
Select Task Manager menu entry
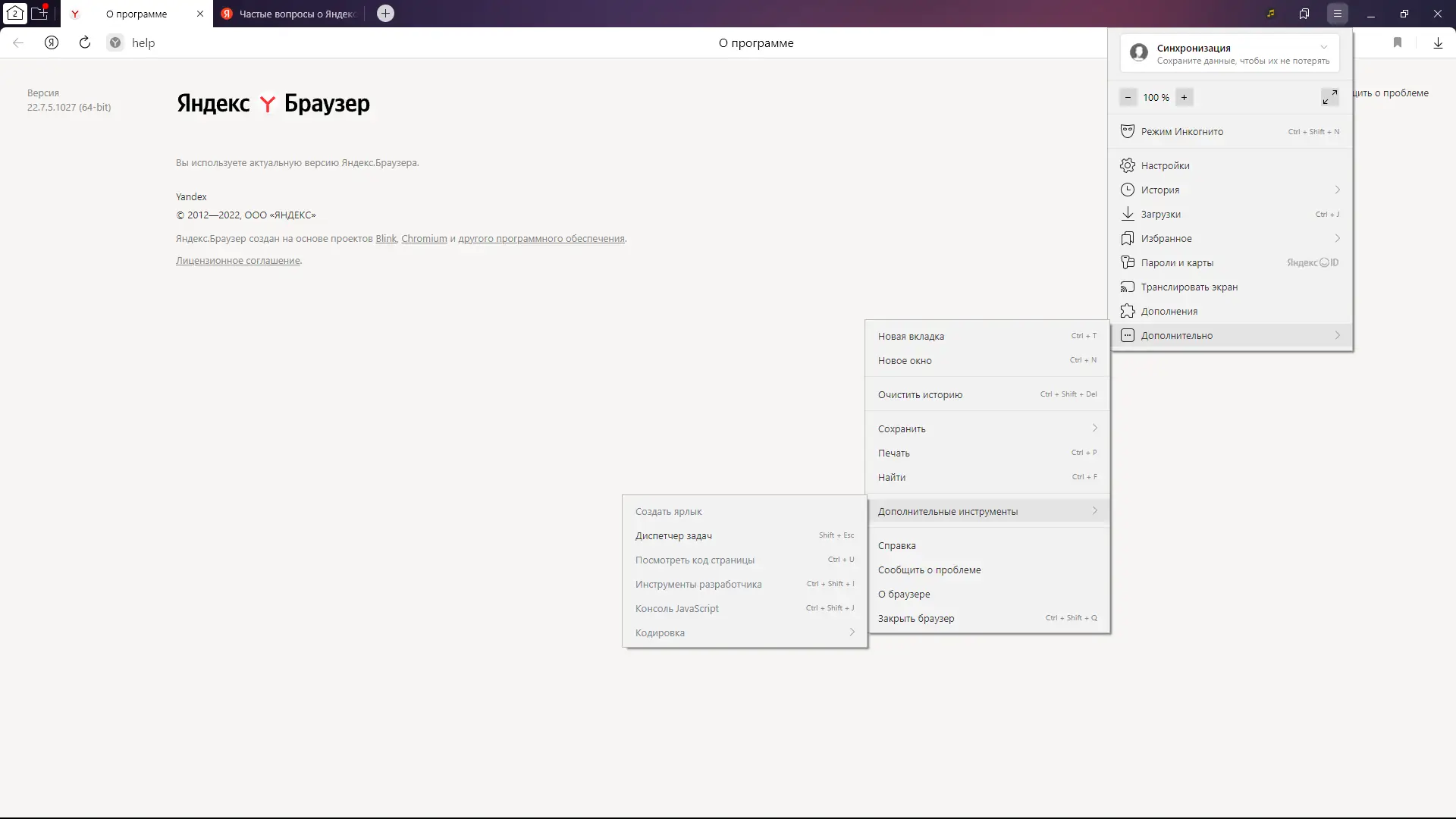[x=673, y=535]
